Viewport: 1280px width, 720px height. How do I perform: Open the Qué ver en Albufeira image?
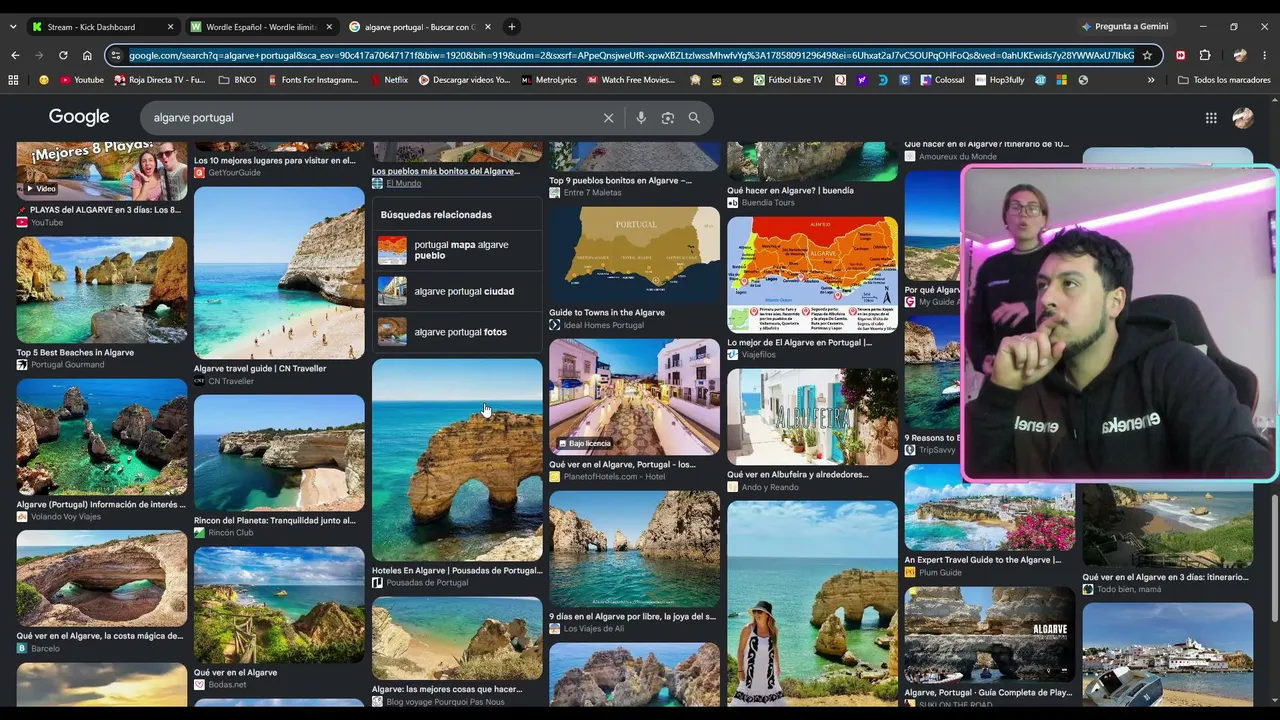coord(812,417)
